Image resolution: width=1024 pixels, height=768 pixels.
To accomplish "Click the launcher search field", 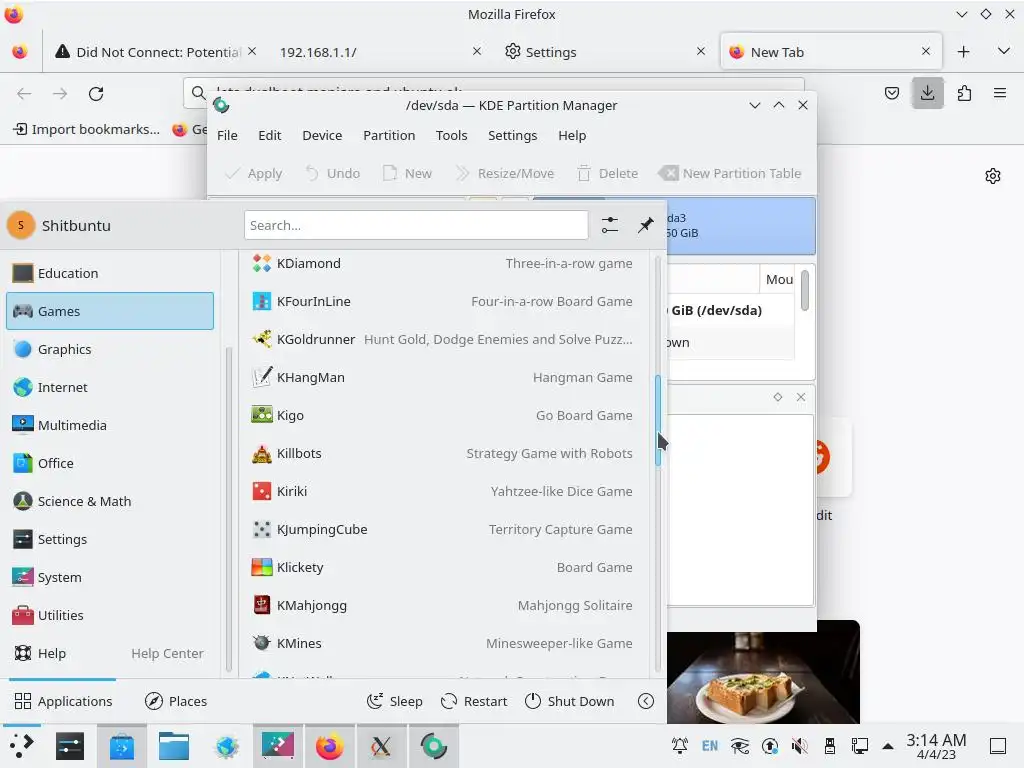I will pos(416,225).
